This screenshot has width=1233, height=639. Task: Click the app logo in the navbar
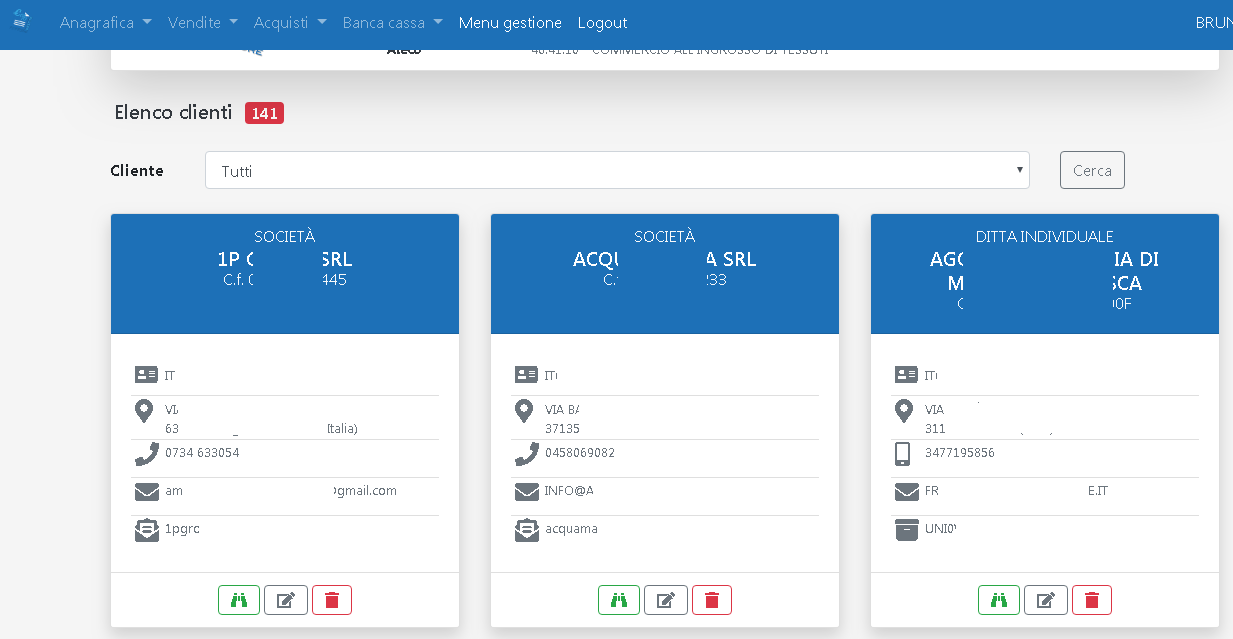coord(21,20)
